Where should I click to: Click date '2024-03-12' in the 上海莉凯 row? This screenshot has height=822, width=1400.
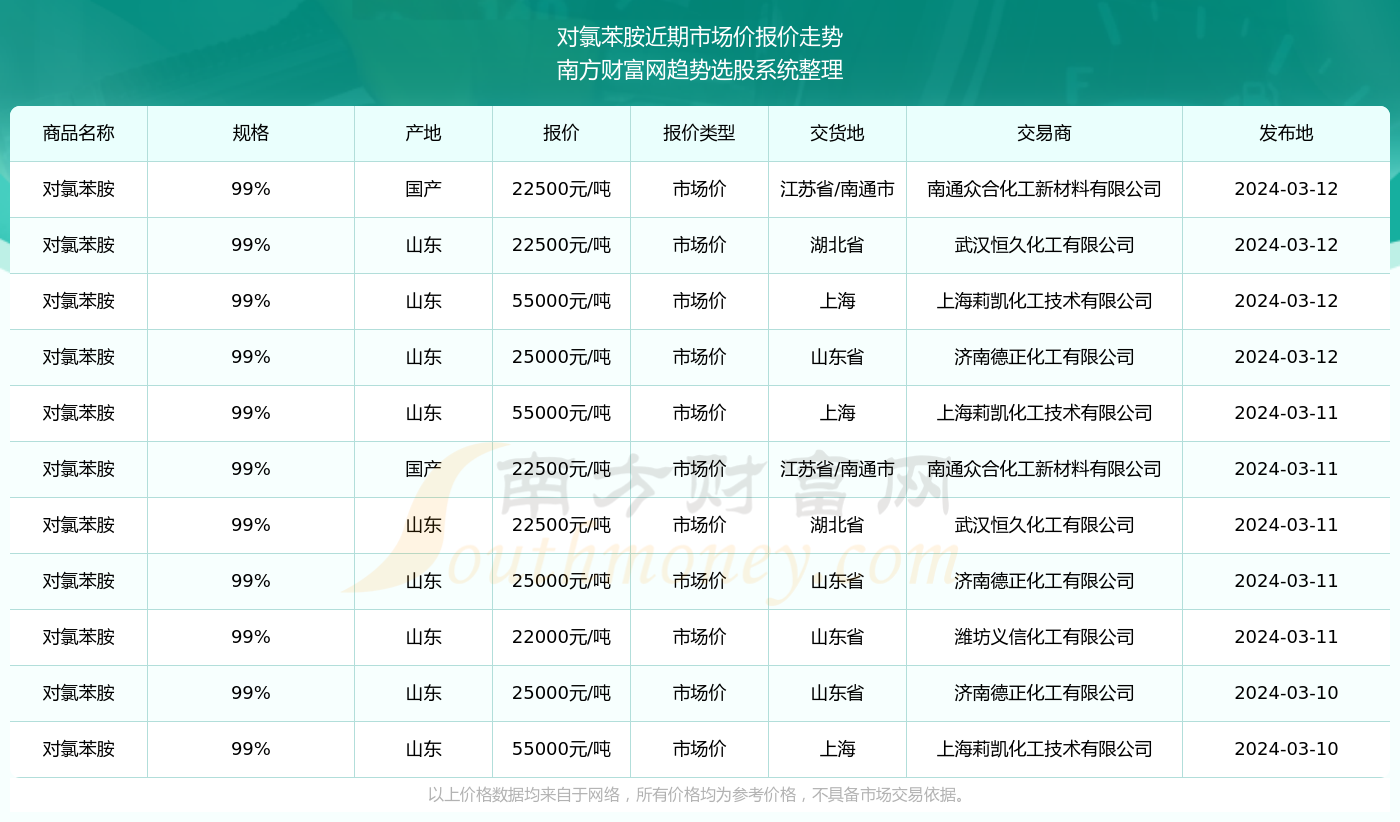point(1286,301)
